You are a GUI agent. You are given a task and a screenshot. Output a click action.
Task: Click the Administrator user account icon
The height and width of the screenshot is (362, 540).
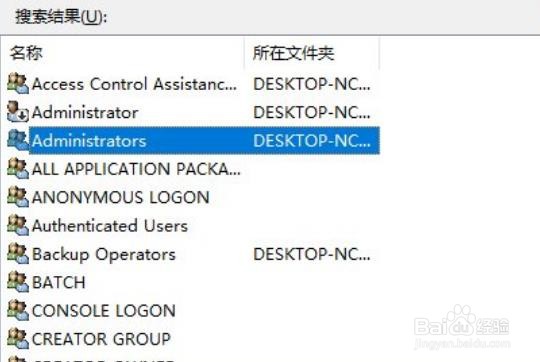18,112
